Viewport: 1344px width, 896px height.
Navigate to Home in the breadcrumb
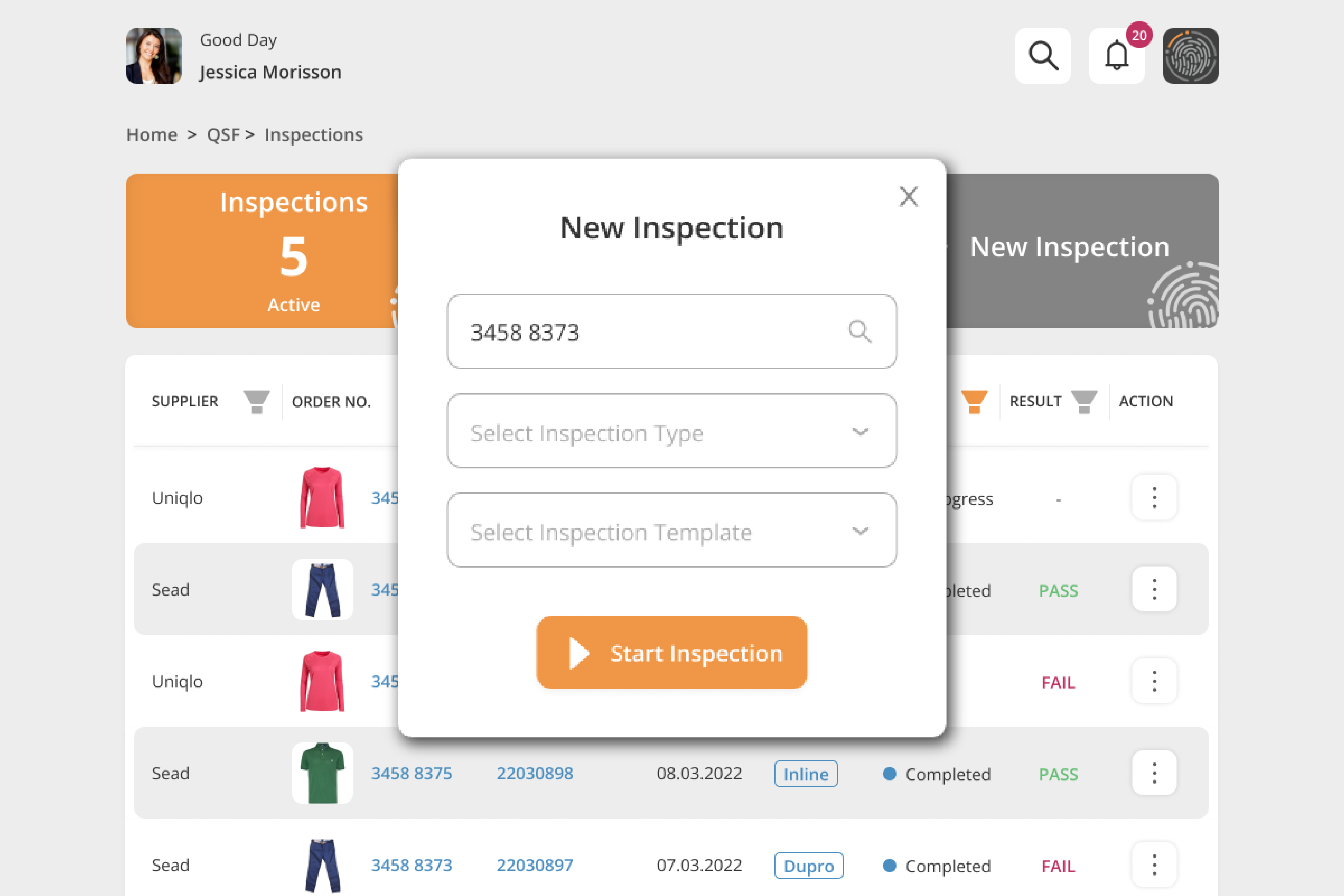[x=152, y=135]
